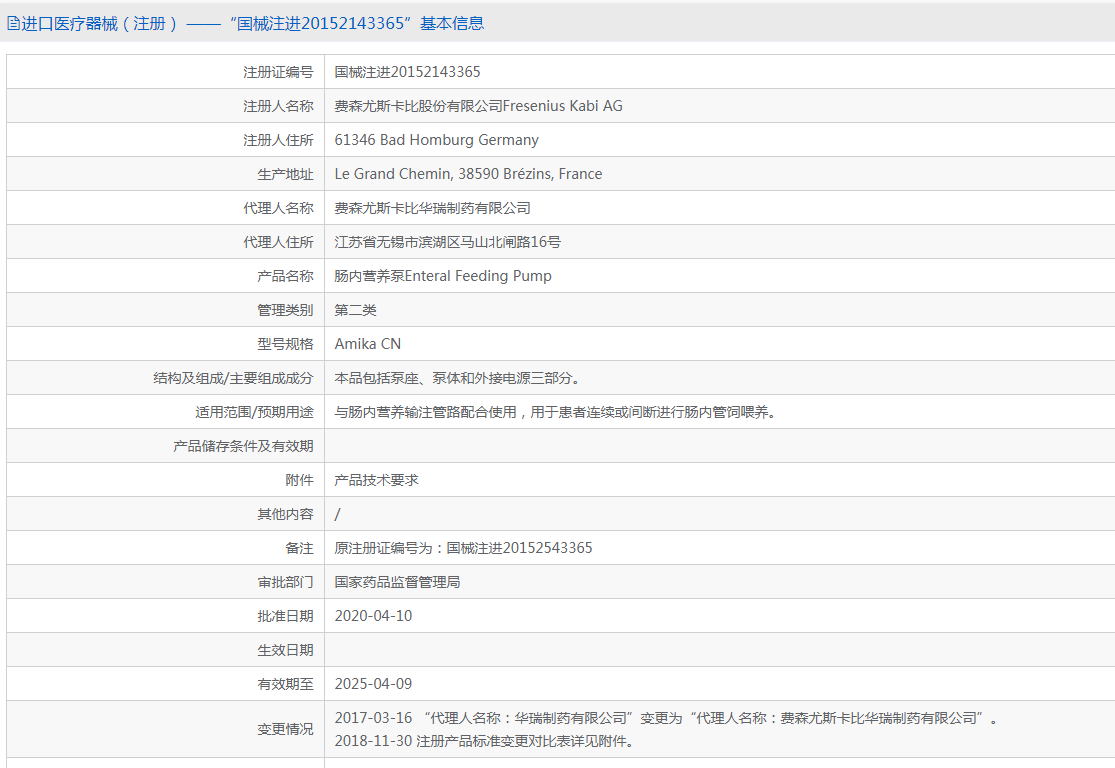Select the Fresenius Kabi AG registrant name
Viewport: 1115px width, 768px height.
[479, 106]
